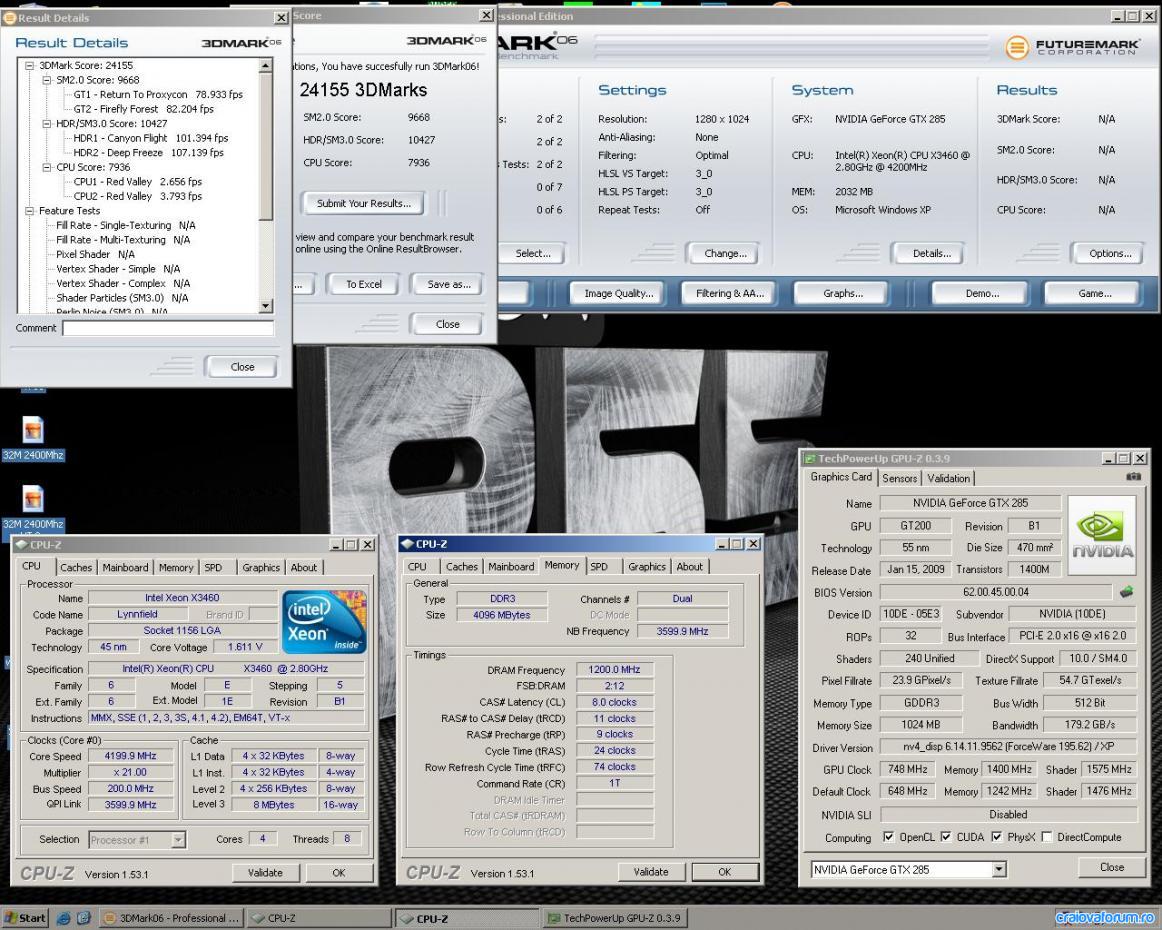This screenshot has height=930, width=1162.
Task: Switch to TechPowerUp GPU-Z via the taskbar
Action: click(614, 918)
